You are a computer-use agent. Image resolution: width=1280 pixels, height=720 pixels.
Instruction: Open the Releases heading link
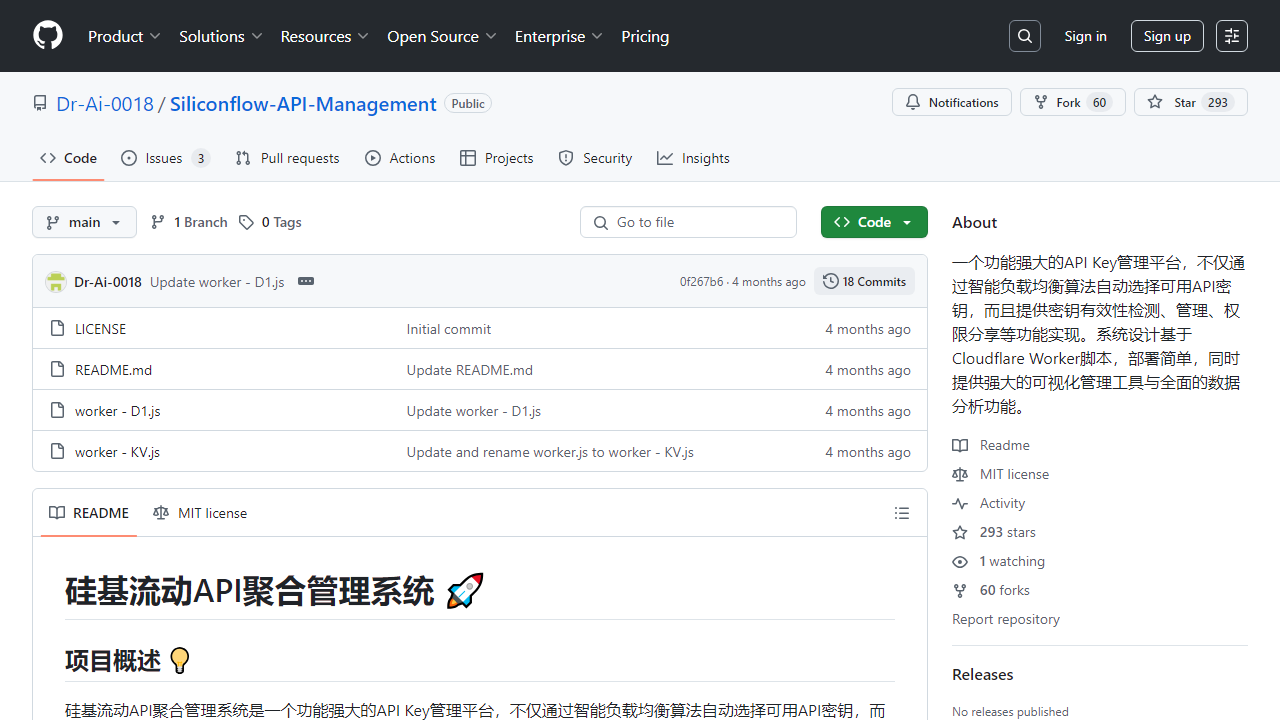(983, 674)
